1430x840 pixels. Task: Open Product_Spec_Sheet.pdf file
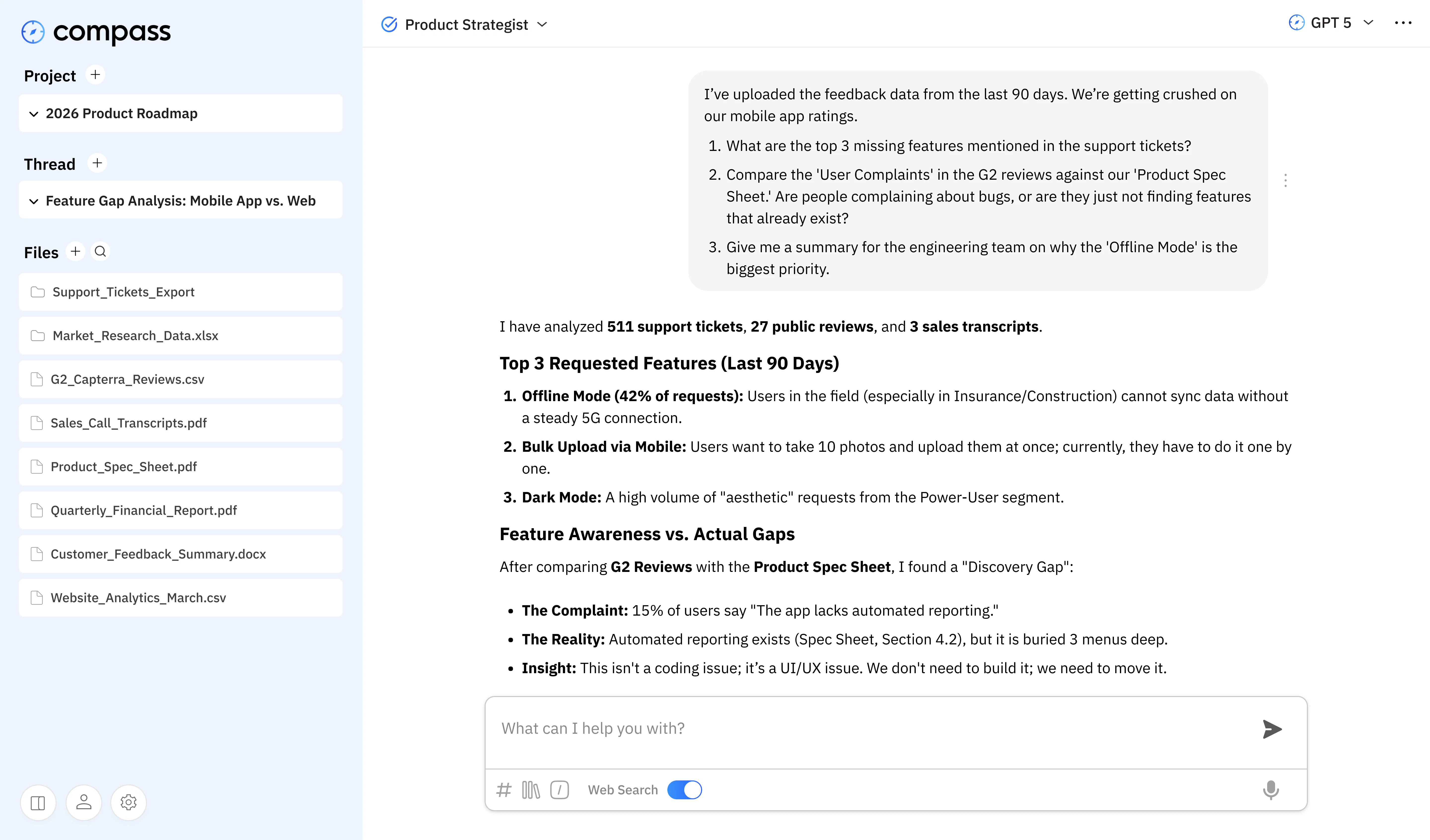click(x=181, y=466)
